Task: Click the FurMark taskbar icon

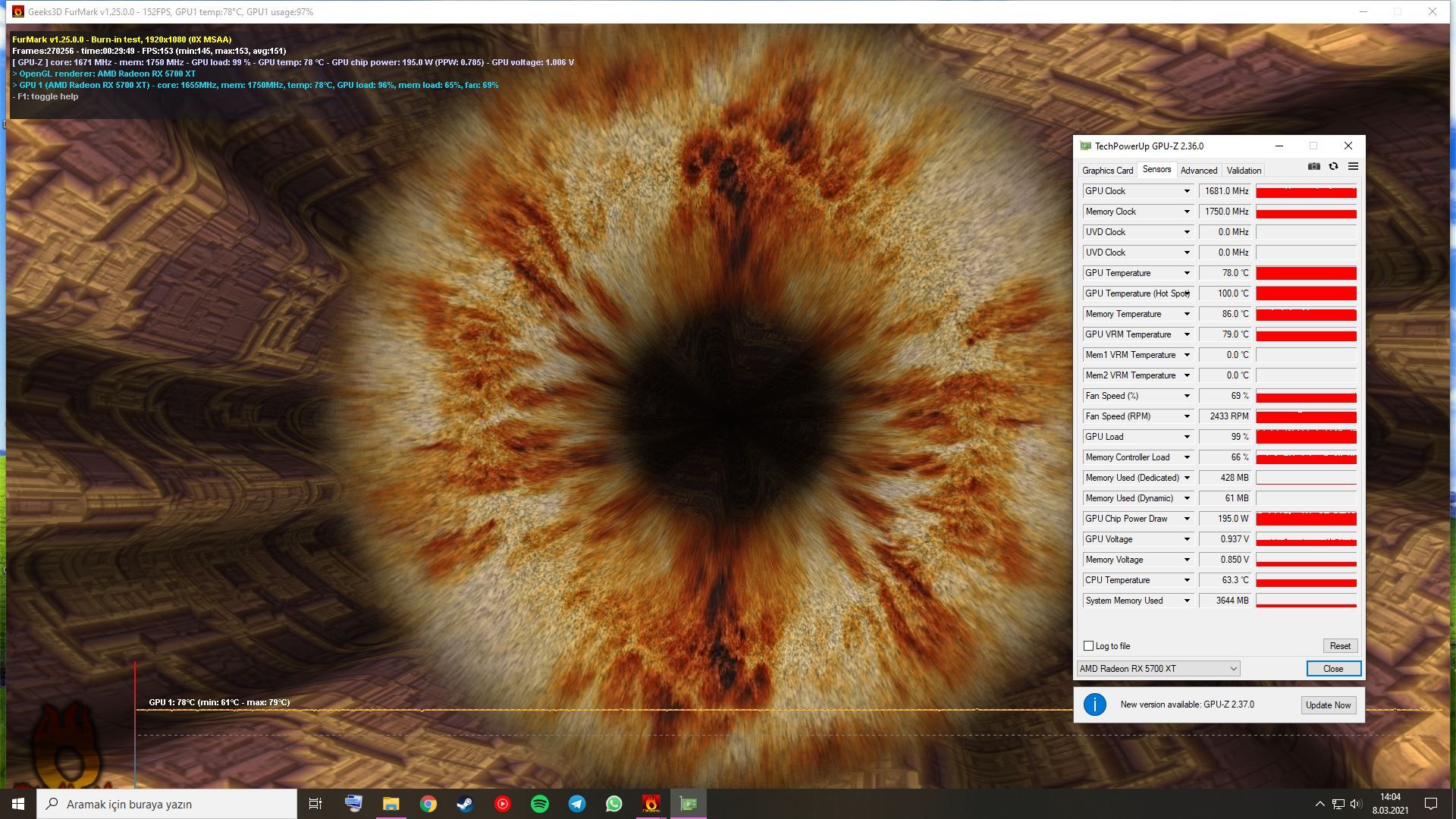Action: [651, 804]
